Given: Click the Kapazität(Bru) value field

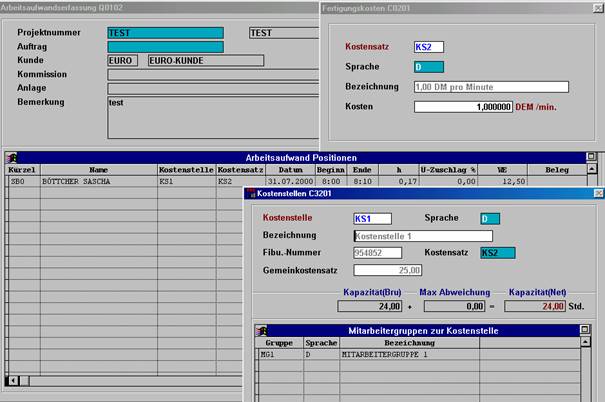Looking at the screenshot, I should point(369,306).
